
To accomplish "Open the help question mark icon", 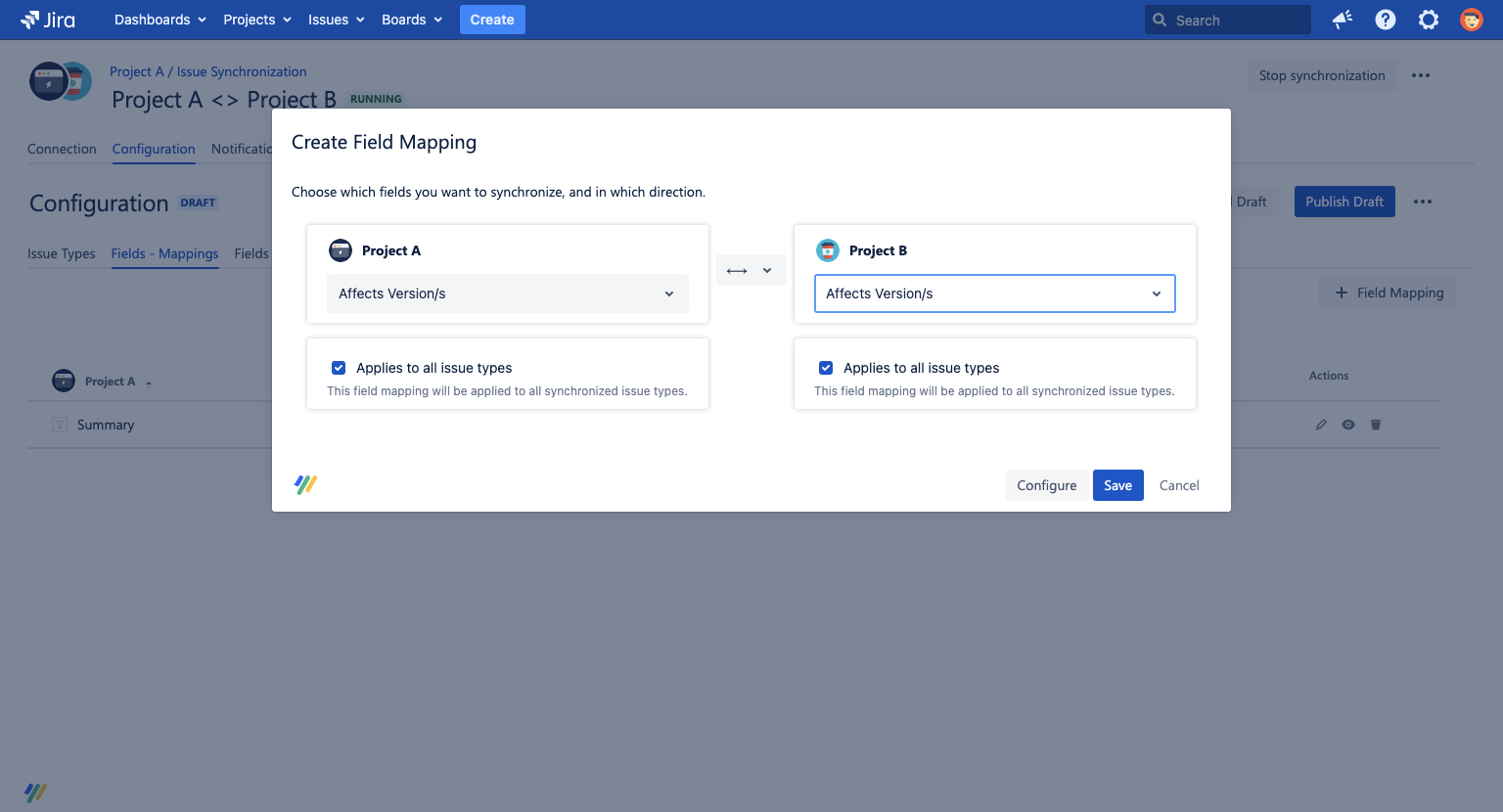I will point(1386,20).
